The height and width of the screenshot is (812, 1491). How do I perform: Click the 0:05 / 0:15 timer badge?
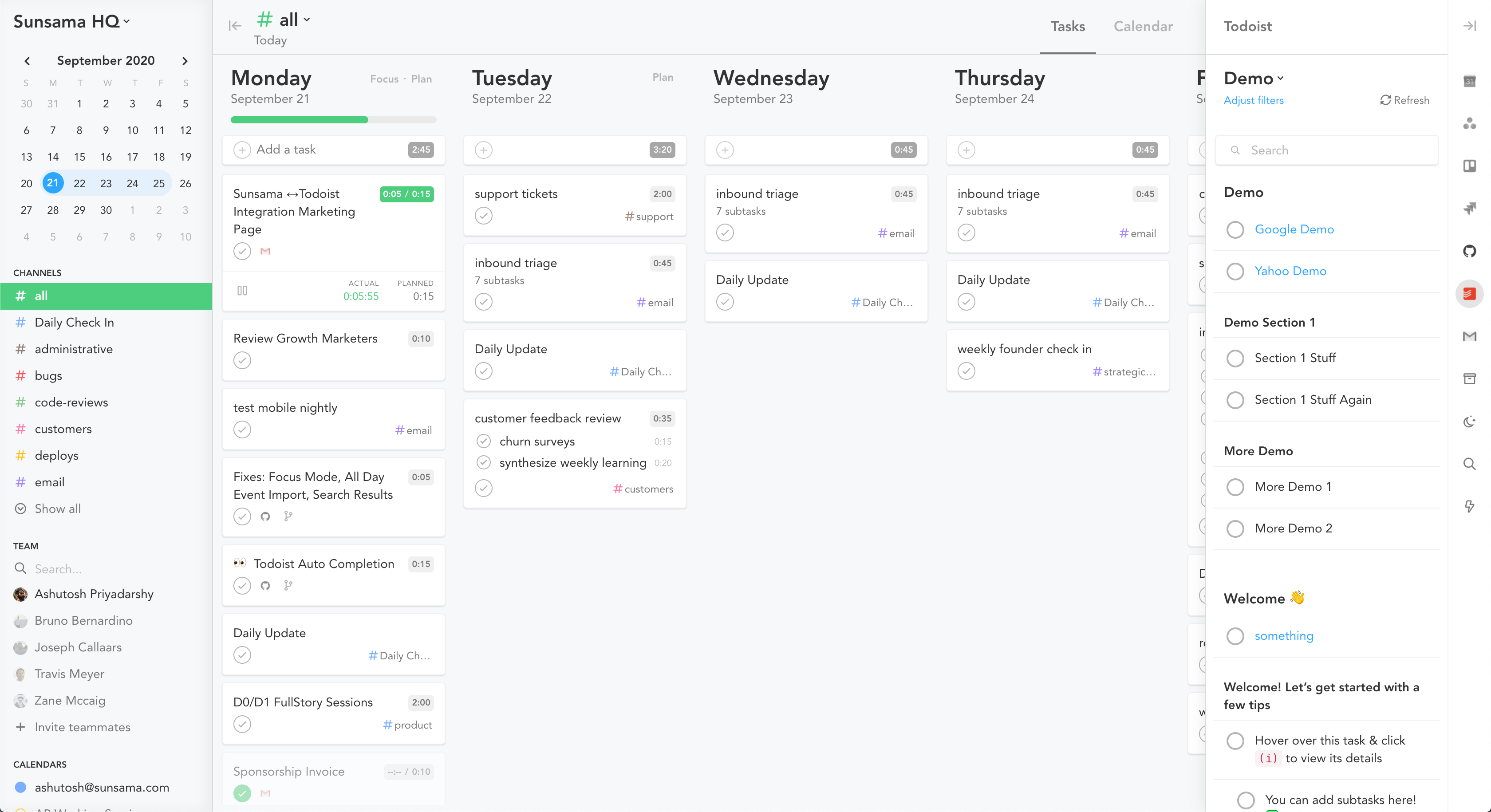coord(406,194)
